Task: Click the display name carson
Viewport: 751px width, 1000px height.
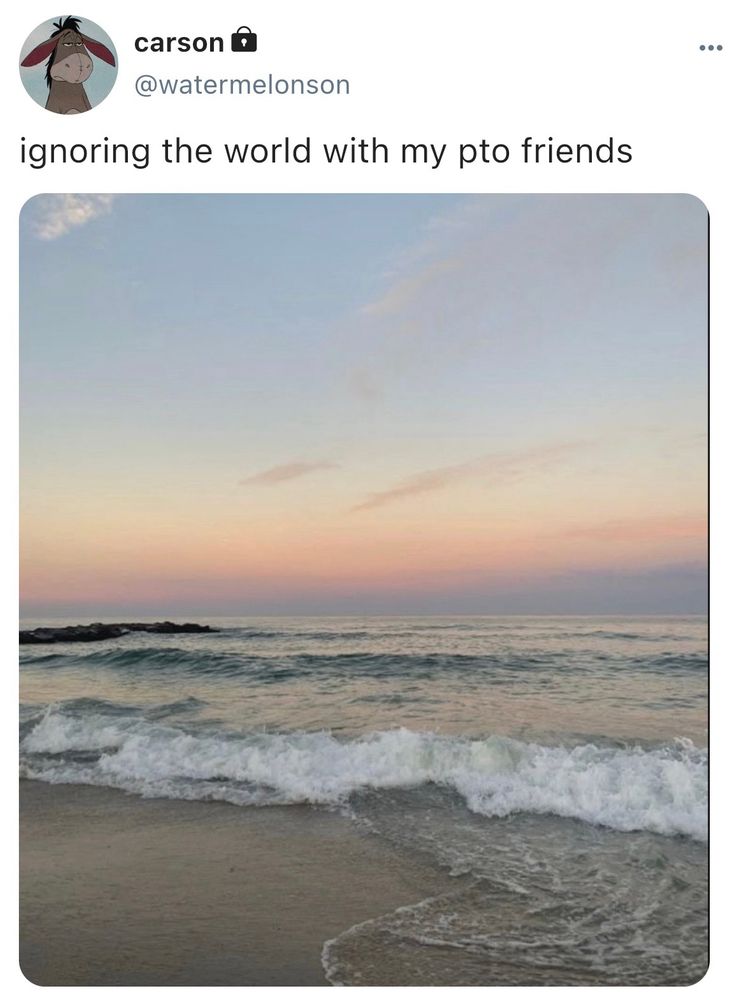Action: point(179,43)
